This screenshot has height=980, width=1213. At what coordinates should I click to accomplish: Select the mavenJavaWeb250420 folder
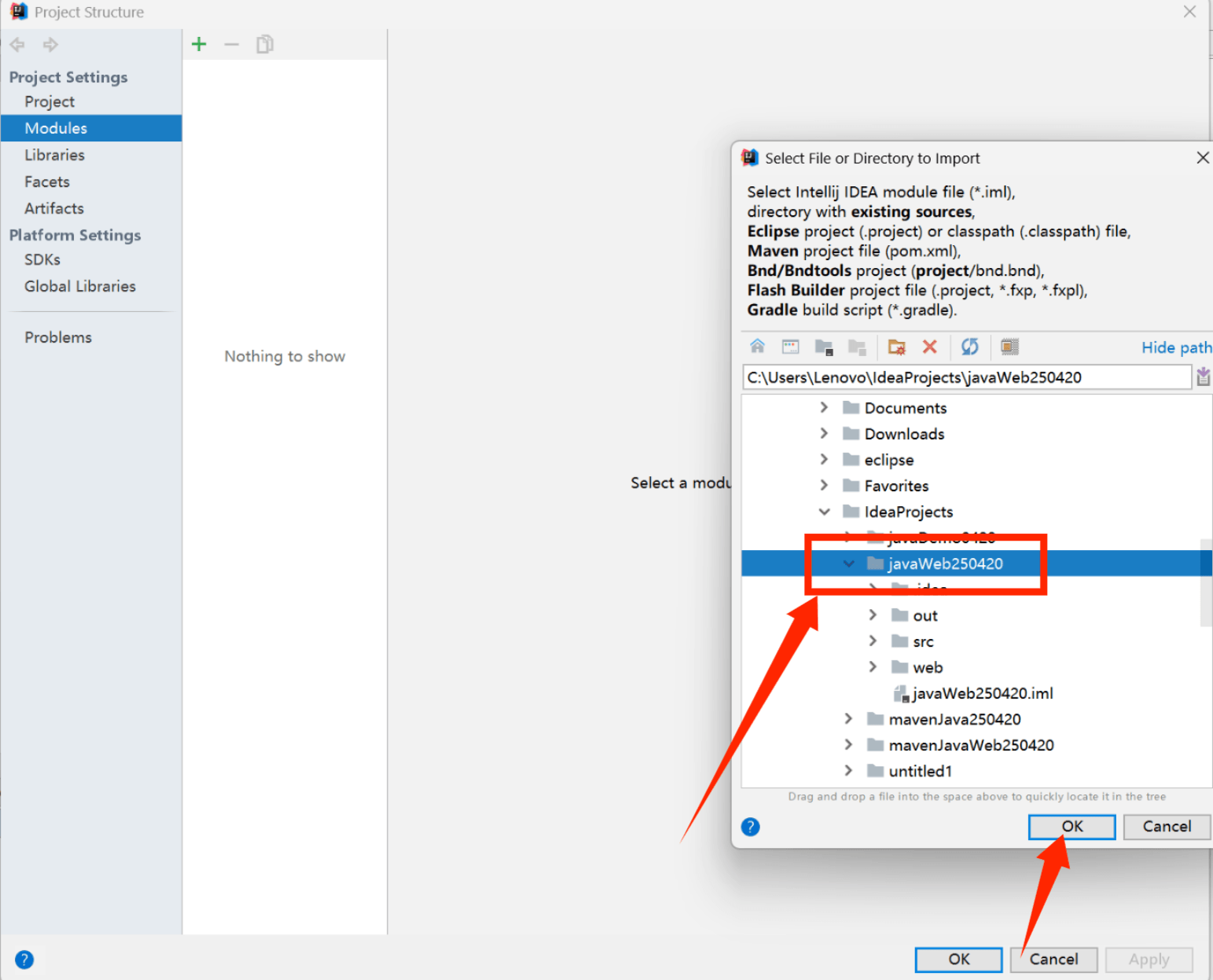971,745
